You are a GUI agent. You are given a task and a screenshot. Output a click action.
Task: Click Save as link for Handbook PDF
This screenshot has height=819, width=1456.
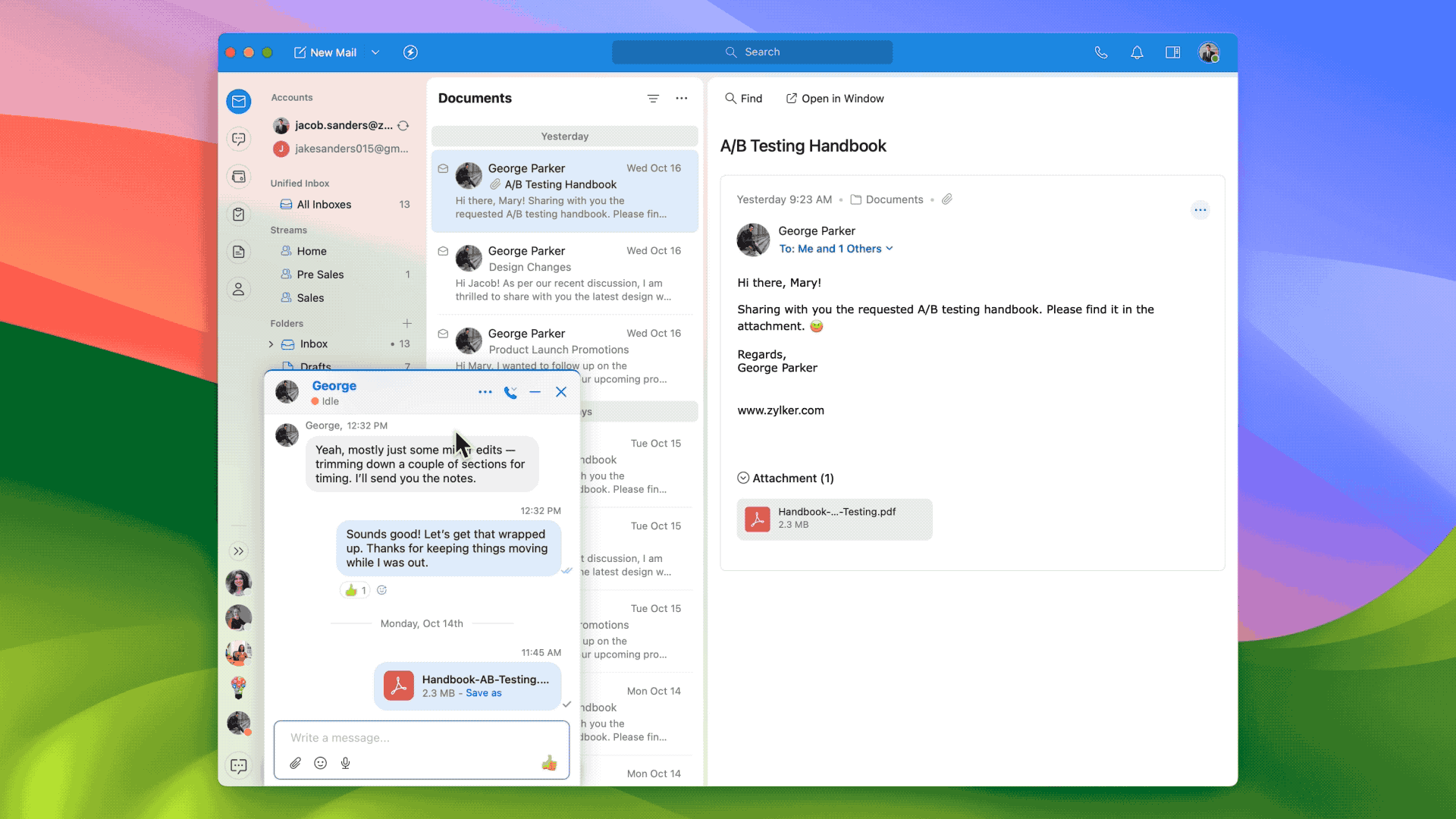point(483,693)
